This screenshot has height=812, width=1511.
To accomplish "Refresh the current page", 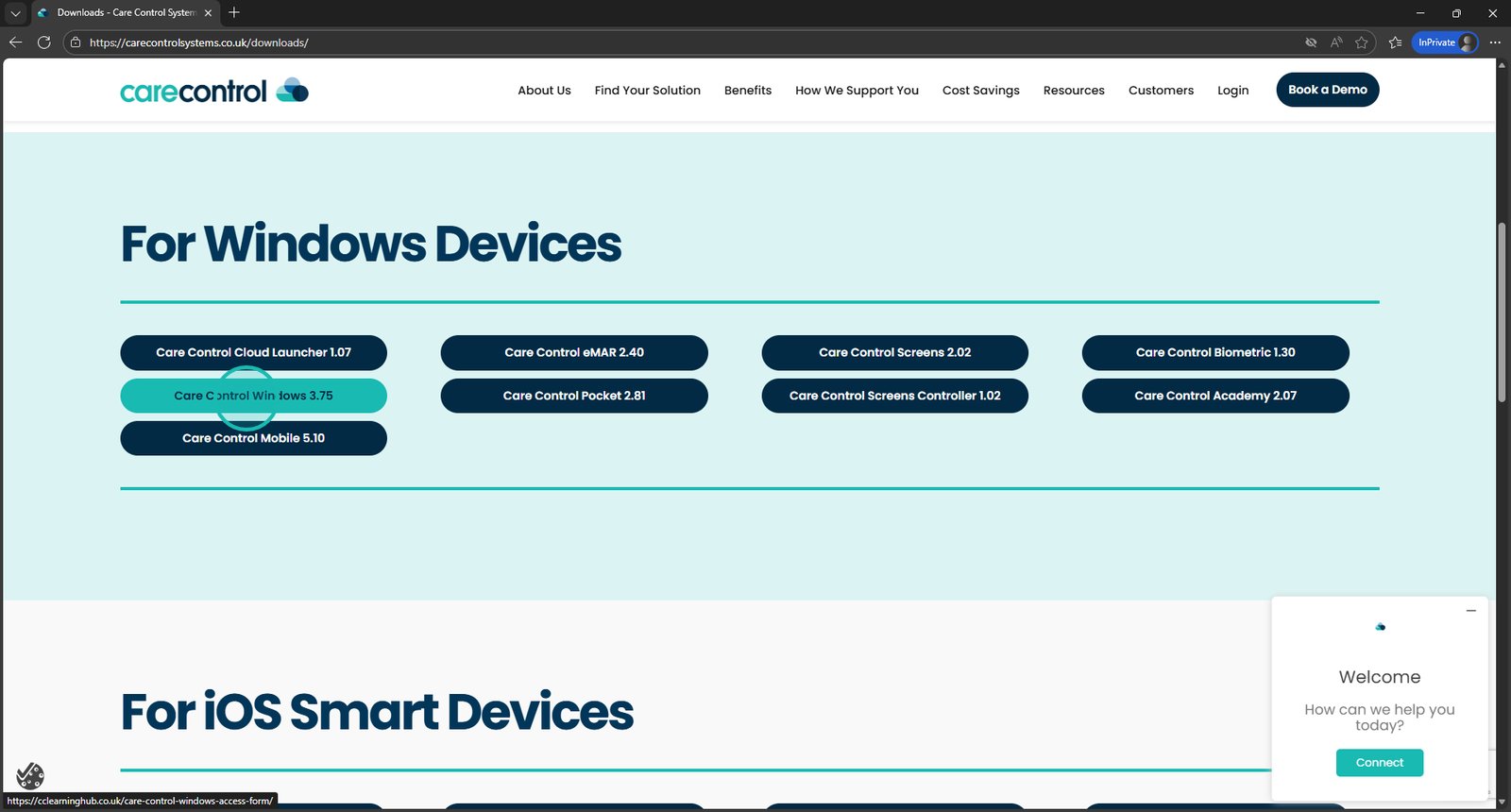I will tap(43, 42).
